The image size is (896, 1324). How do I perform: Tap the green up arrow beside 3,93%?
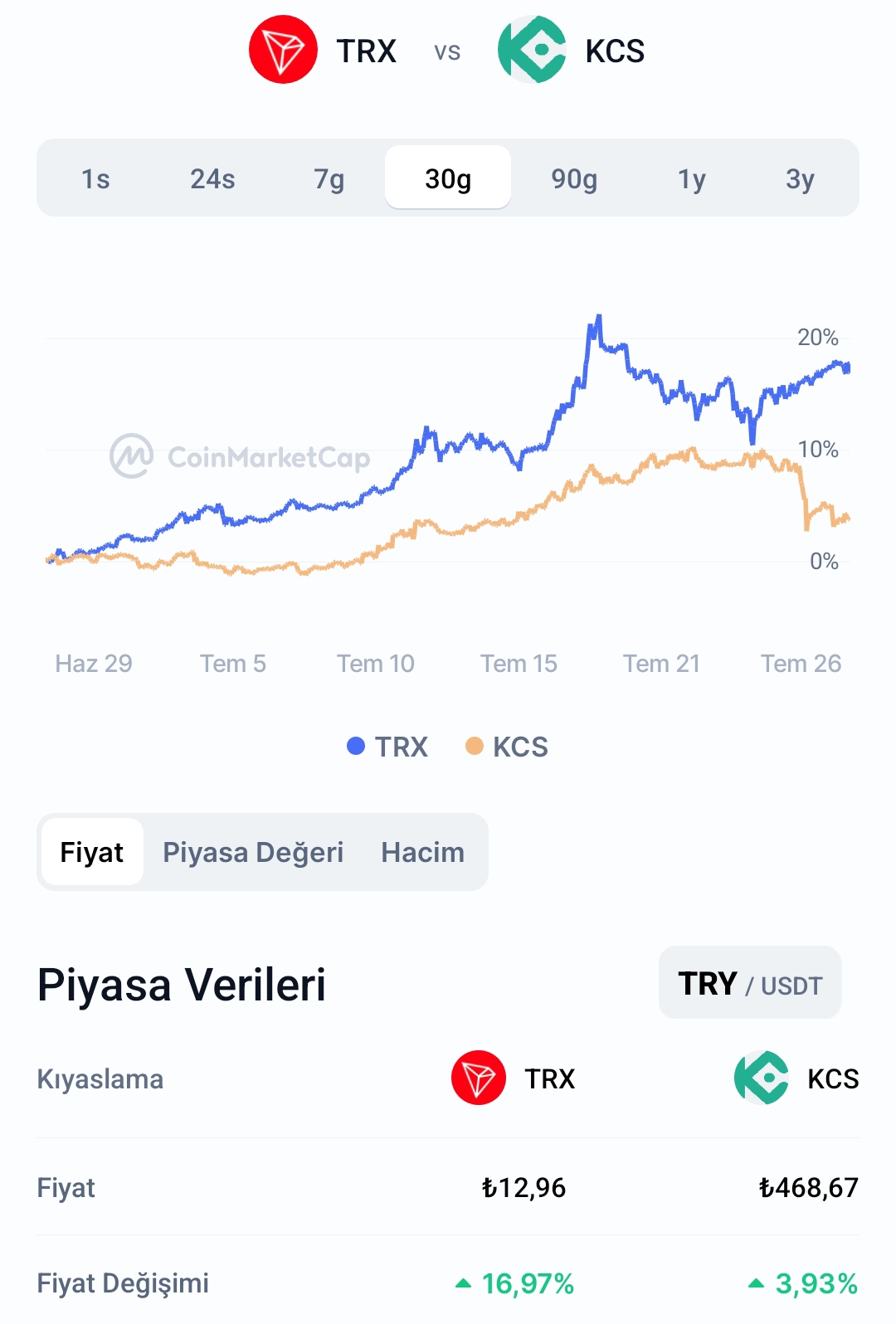(756, 1283)
